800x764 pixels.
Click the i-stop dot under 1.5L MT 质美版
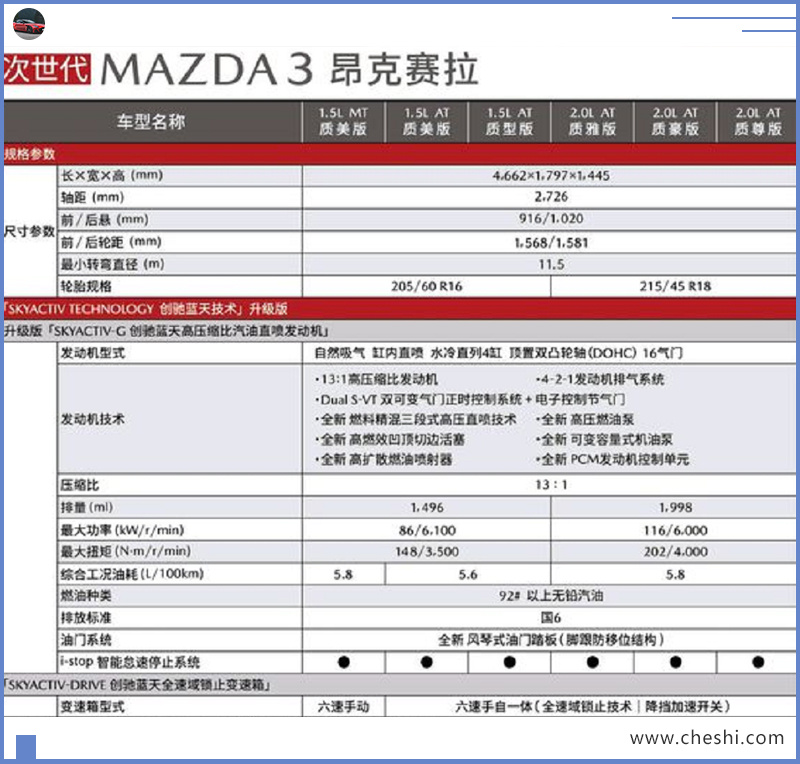[344, 662]
